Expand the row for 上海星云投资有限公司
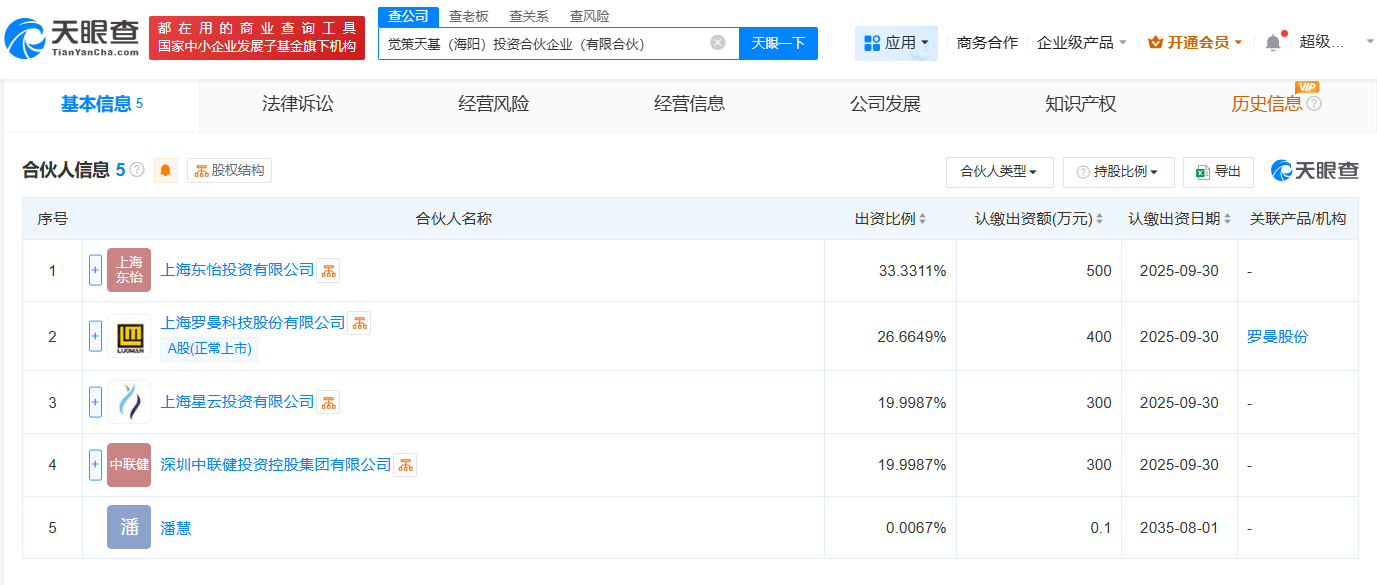Viewport: 1377px width, 585px height. (x=95, y=402)
